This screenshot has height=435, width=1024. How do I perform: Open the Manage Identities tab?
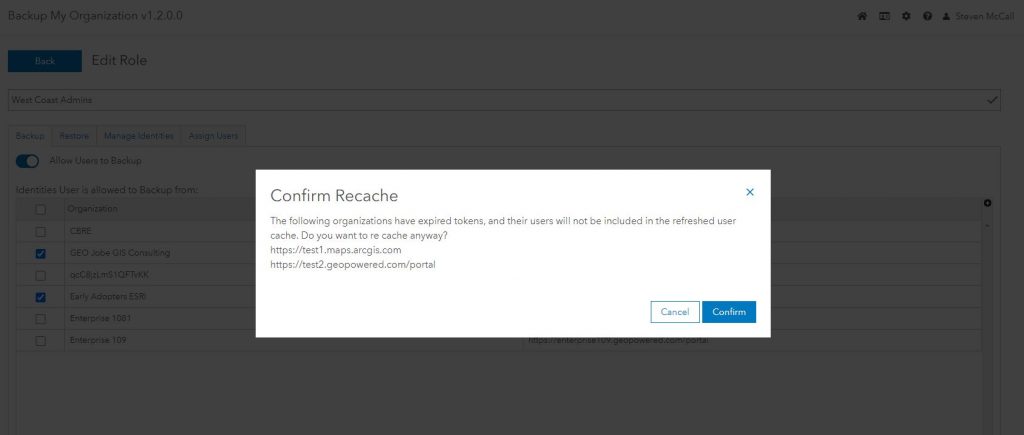click(x=139, y=136)
